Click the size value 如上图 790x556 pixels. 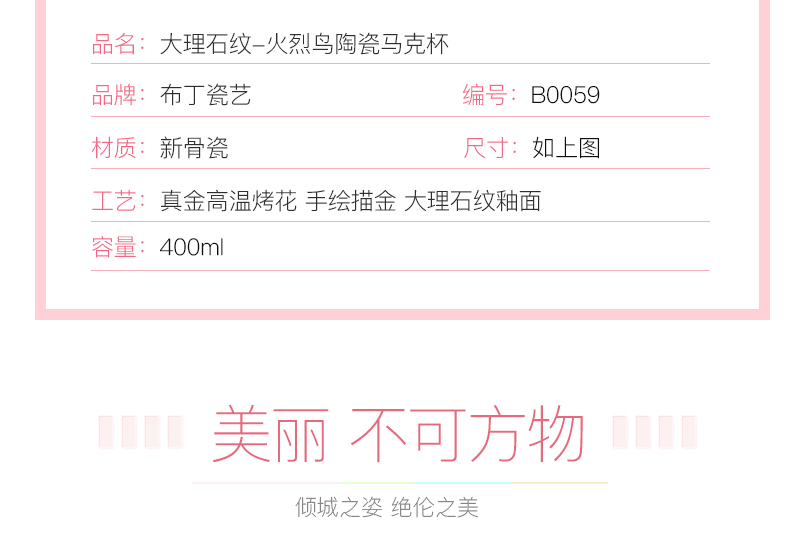coord(566,148)
